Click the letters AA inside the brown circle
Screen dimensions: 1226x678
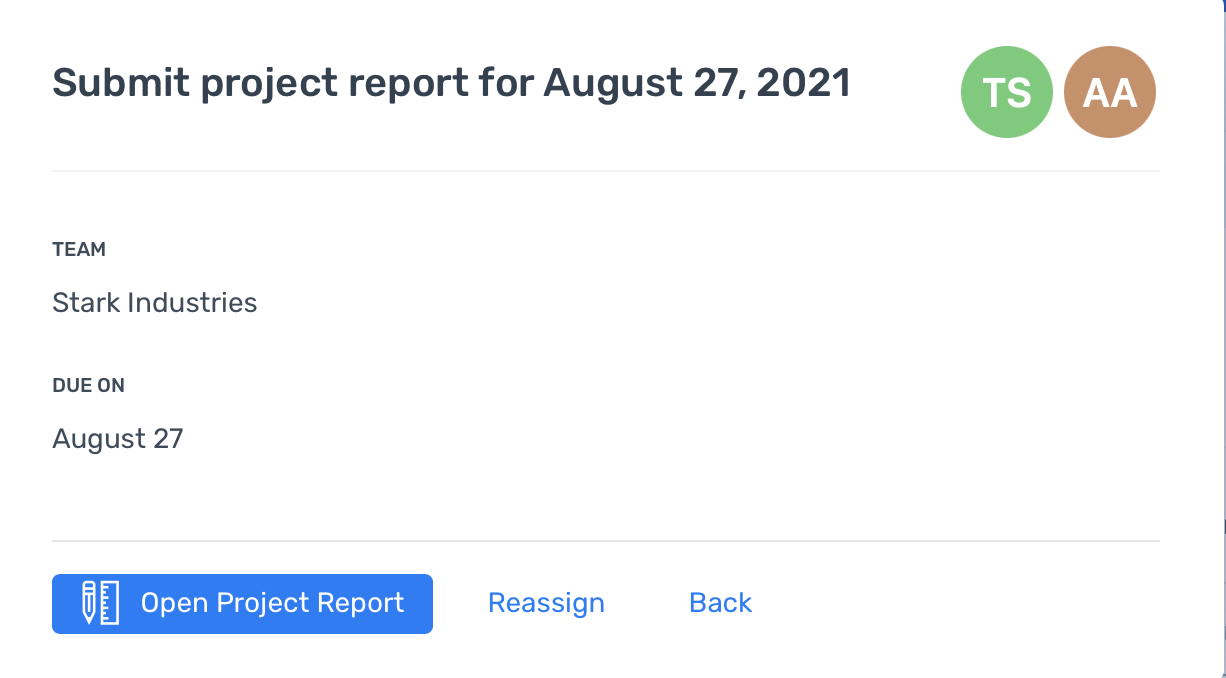1110,93
